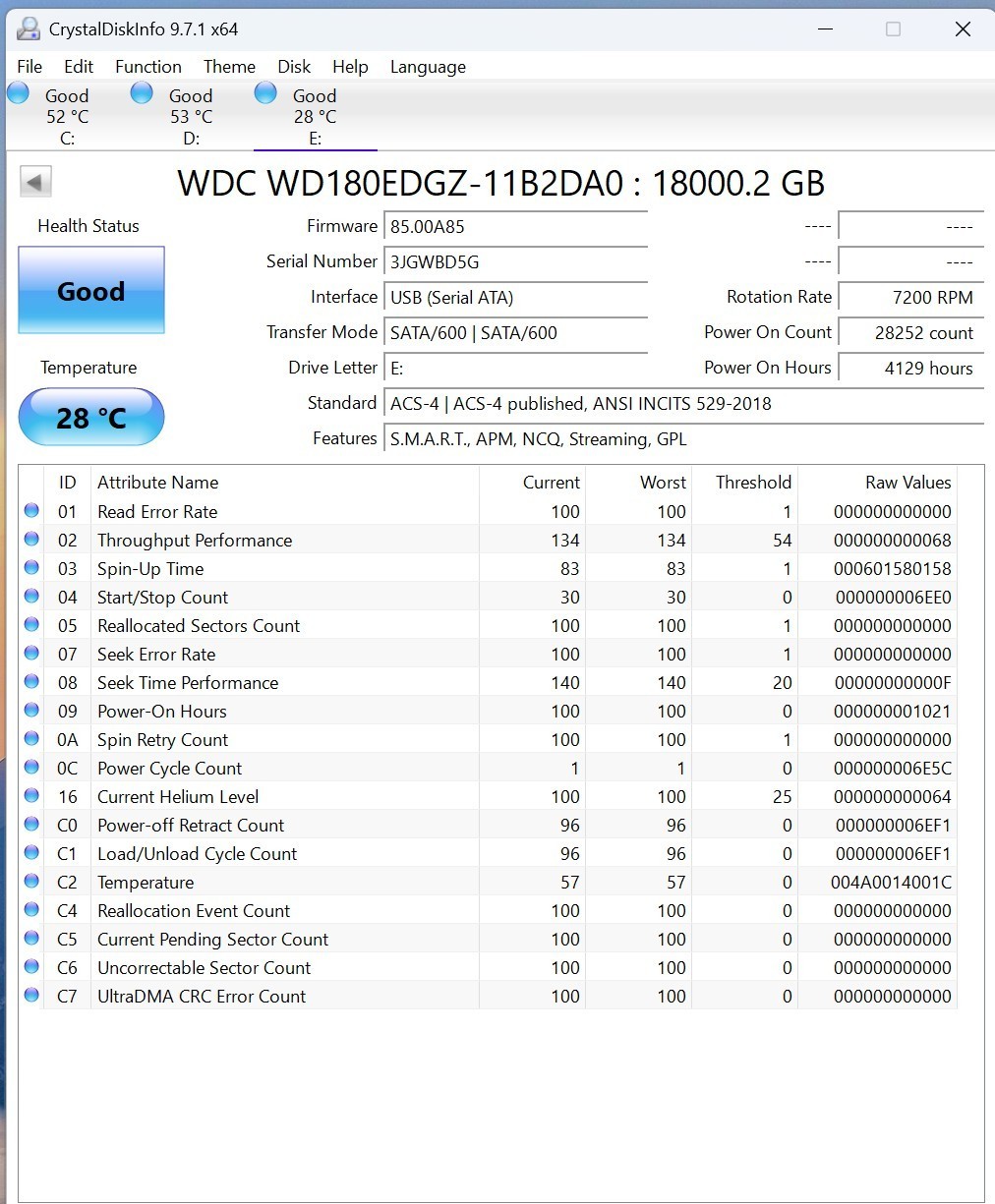Screen dimensions: 995x1204
Task: Click the Standard field ACS-4
Action: 684,404
